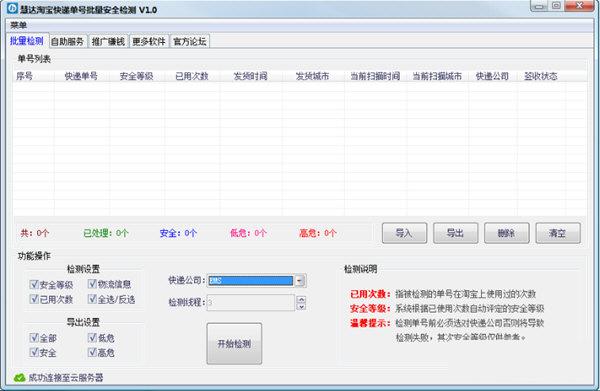Image resolution: width=600 pixels, height=391 pixels.
Task: Sort by 安全等级 column header
Action: pyautogui.click(x=136, y=76)
